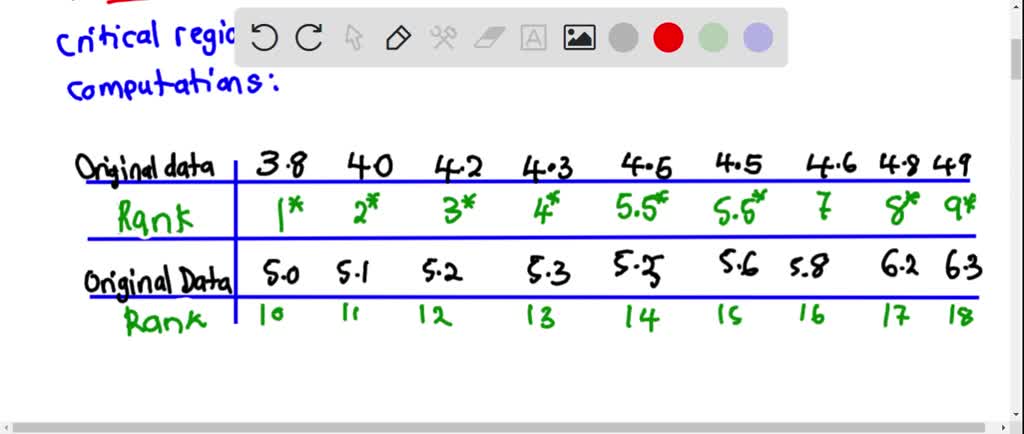This screenshot has height=434, width=1024.
Task: Choose the lavender color swatch
Action: tap(758, 38)
